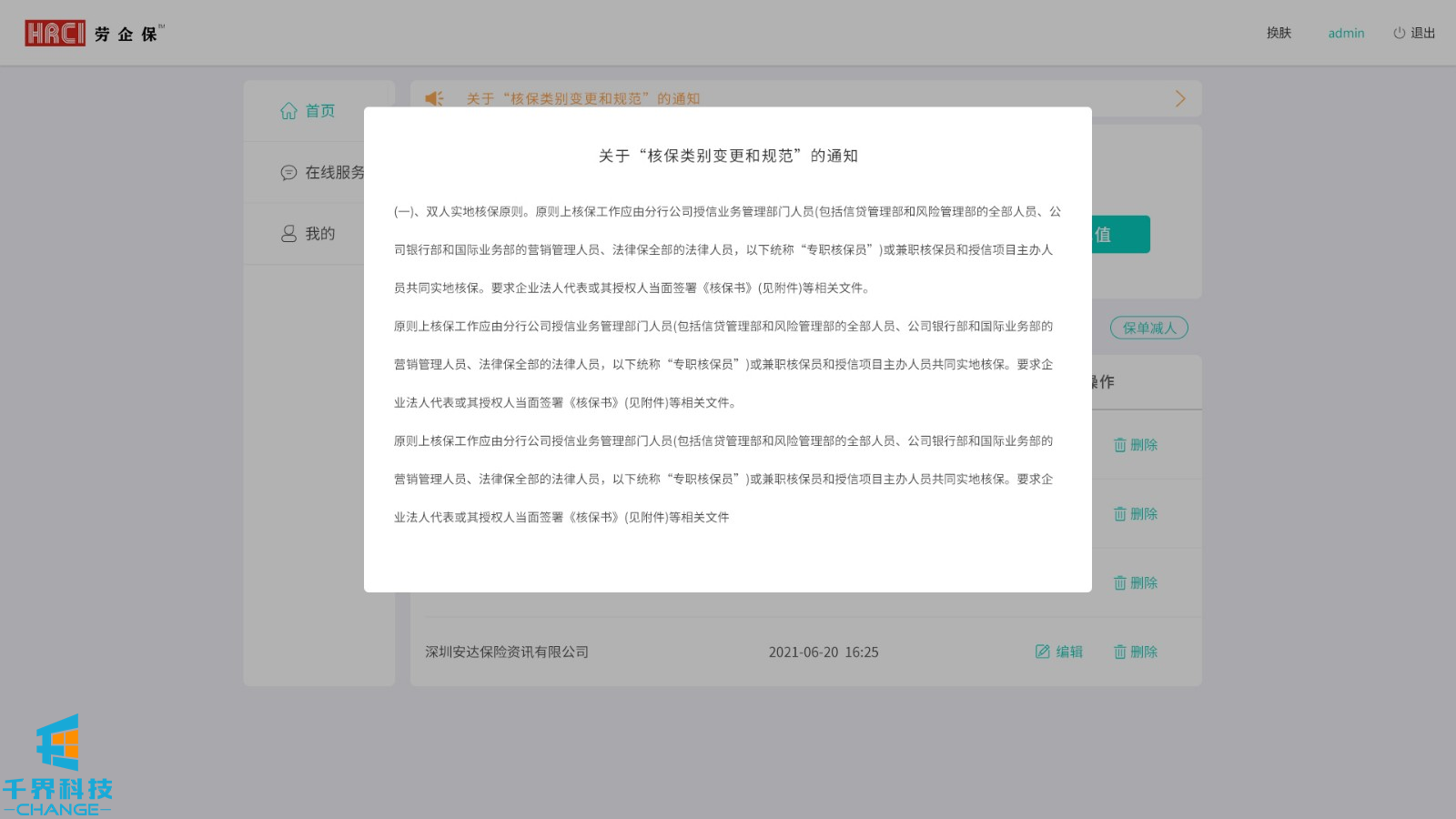Open the orange 核保类别变更和规范 notice banner

pos(583,98)
